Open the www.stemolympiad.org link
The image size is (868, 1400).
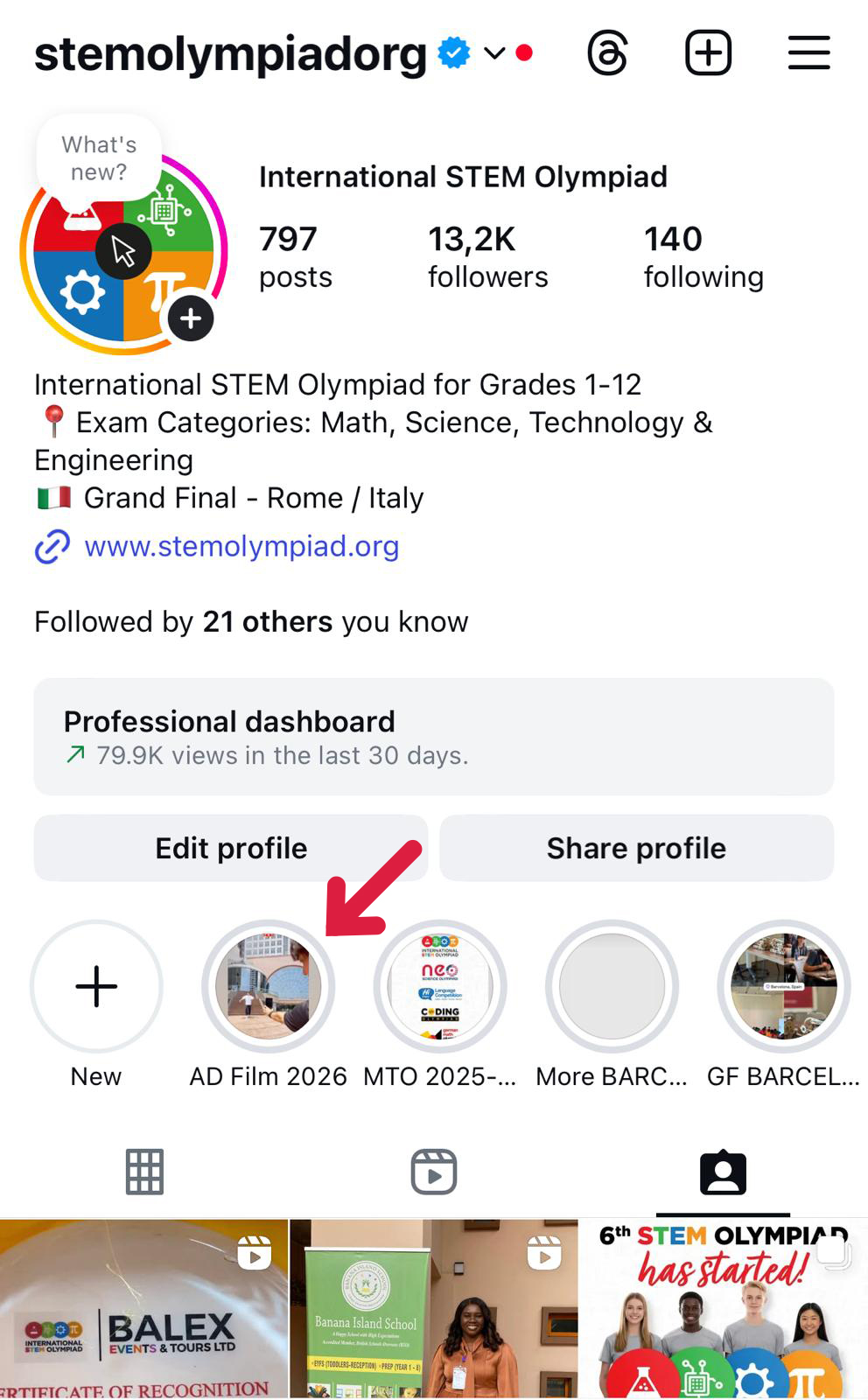coord(241,546)
